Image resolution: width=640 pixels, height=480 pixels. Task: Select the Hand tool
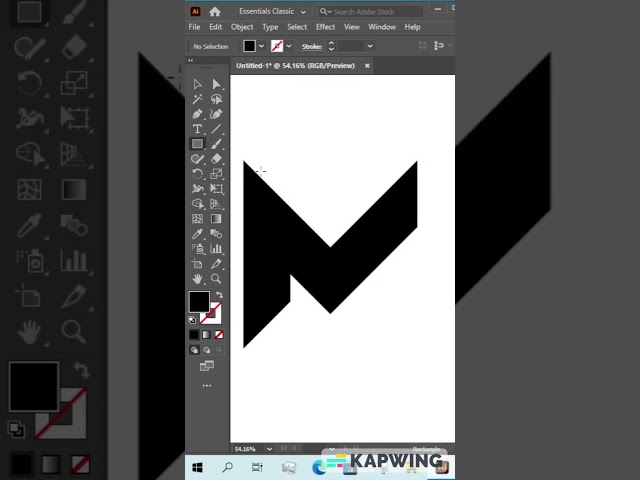click(x=198, y=279)
